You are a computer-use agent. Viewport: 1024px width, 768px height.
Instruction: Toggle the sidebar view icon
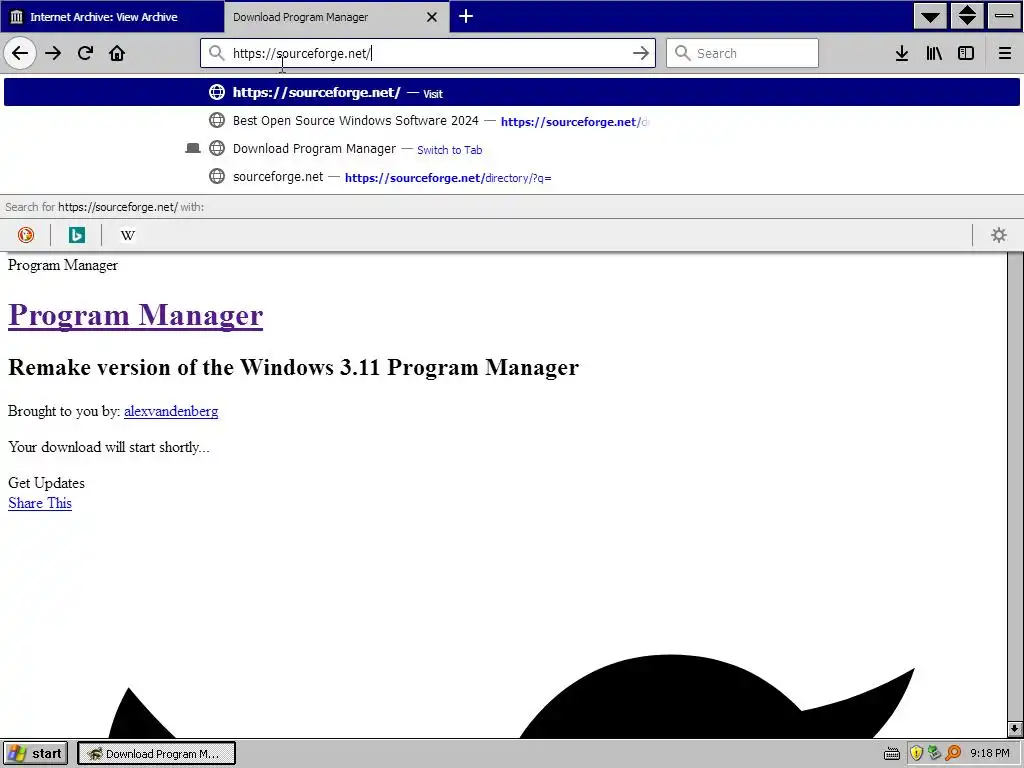click(966, 53)
